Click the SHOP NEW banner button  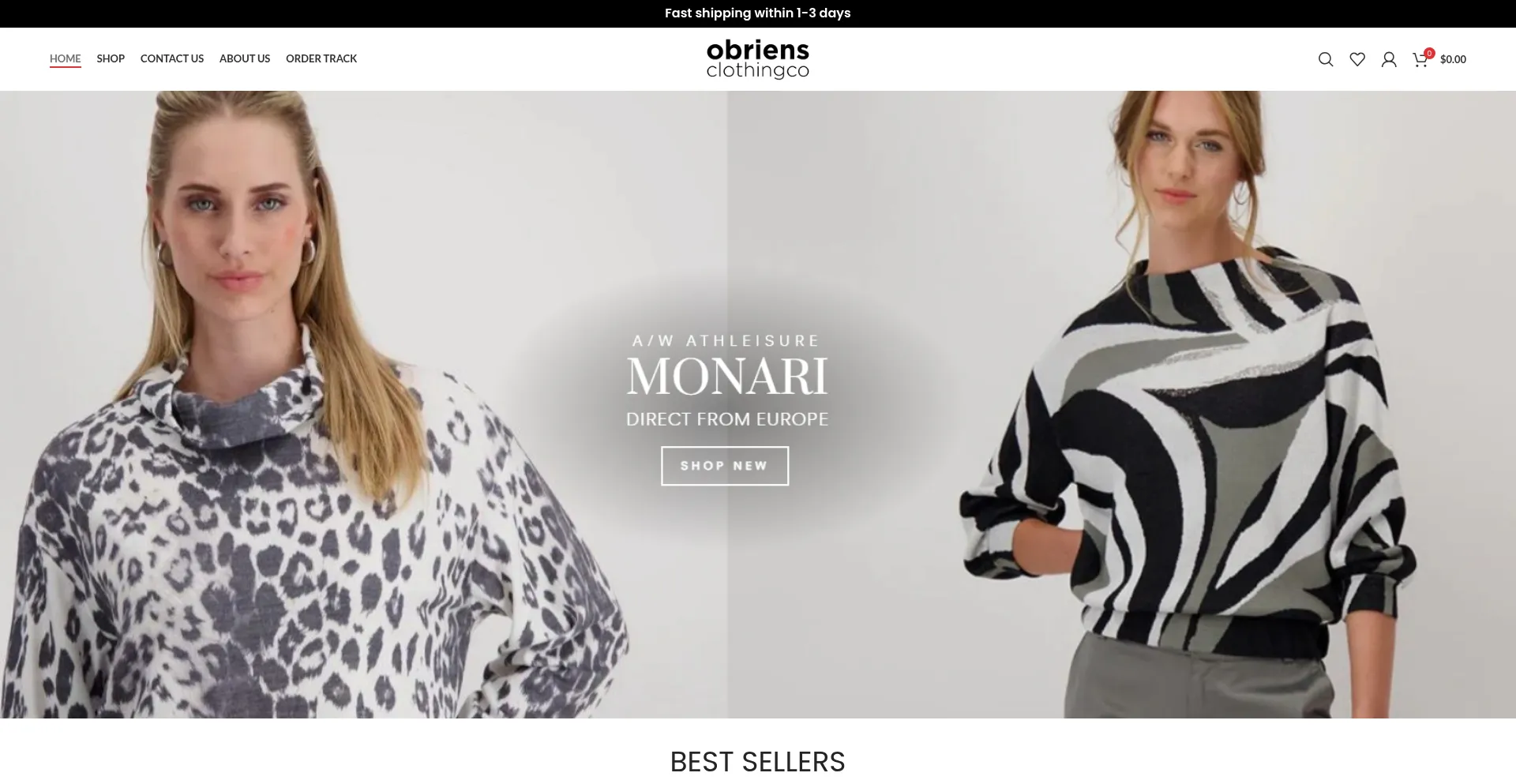click(725, 466)
